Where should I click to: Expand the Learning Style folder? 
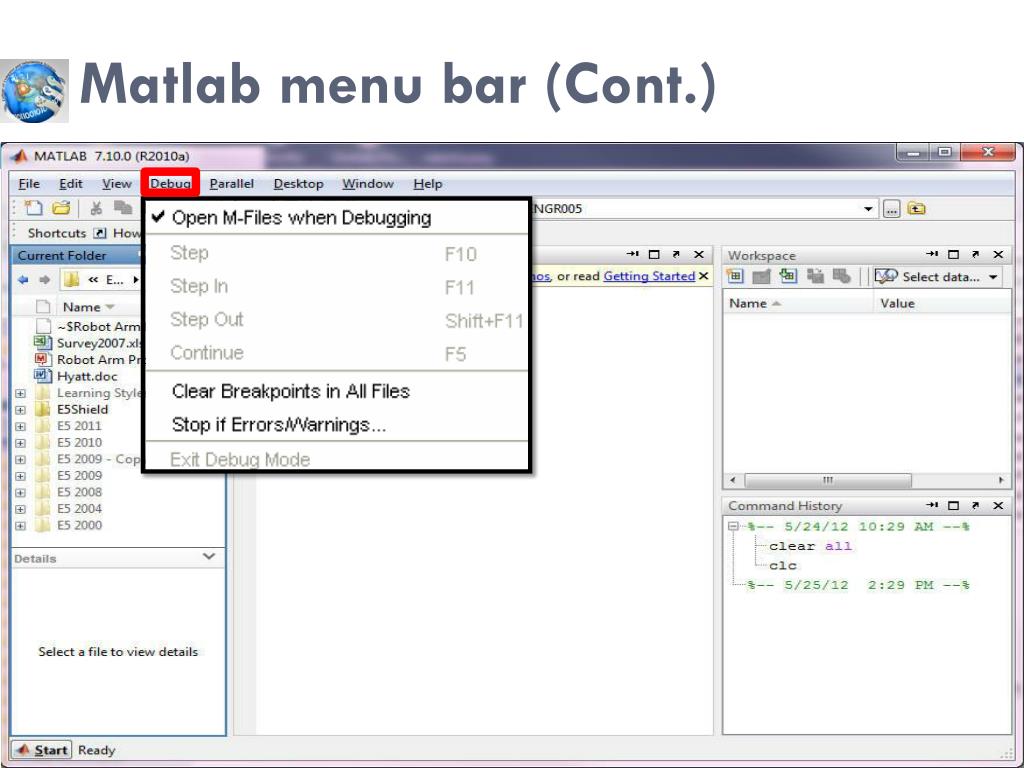coord(20,394)
